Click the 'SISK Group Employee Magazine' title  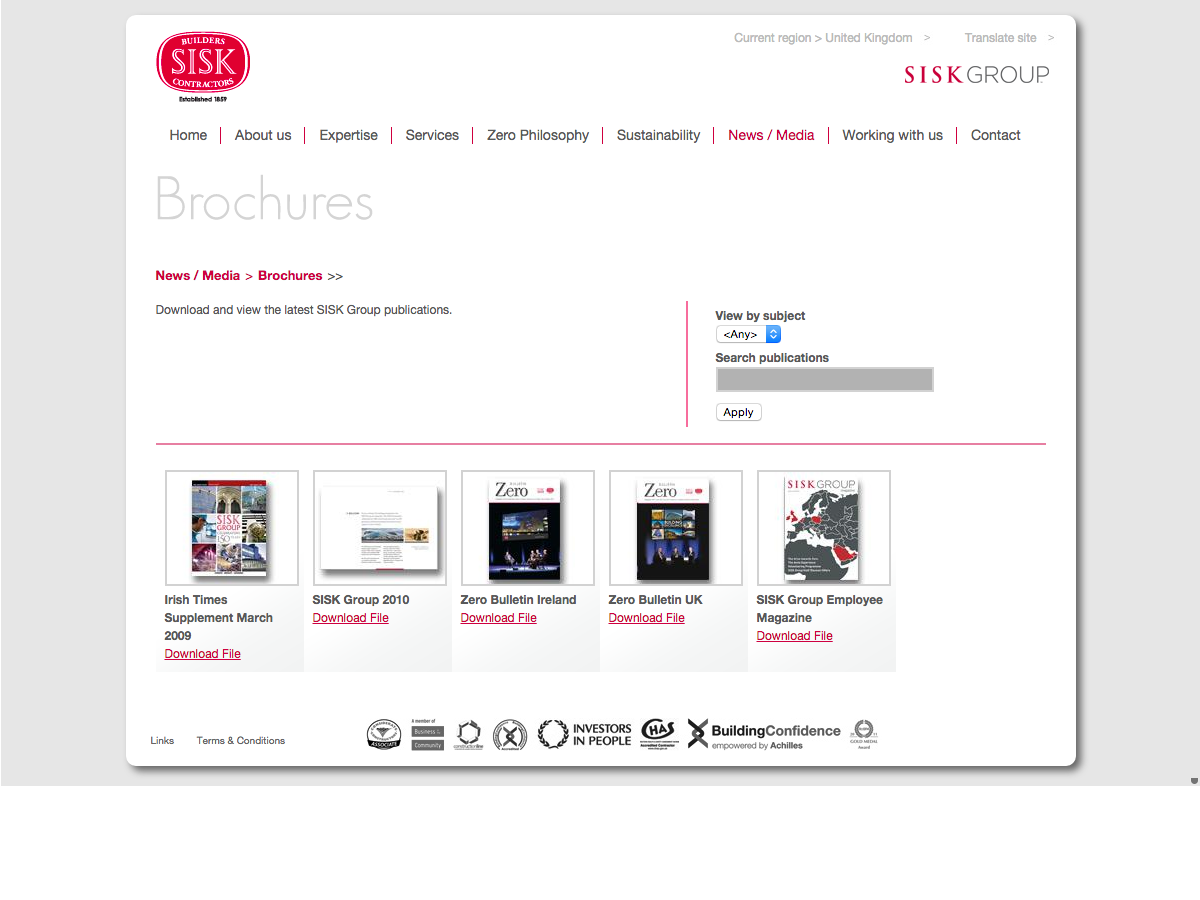click(820, 609)
